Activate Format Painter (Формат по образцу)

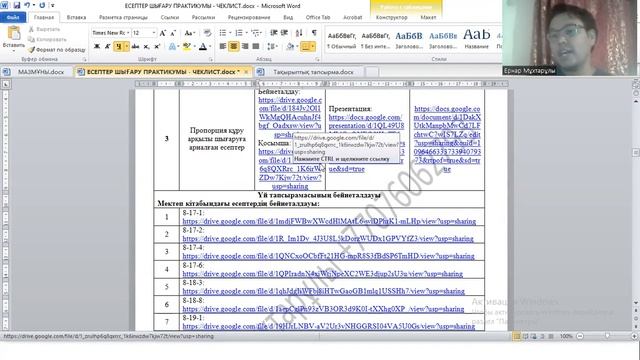57,50
